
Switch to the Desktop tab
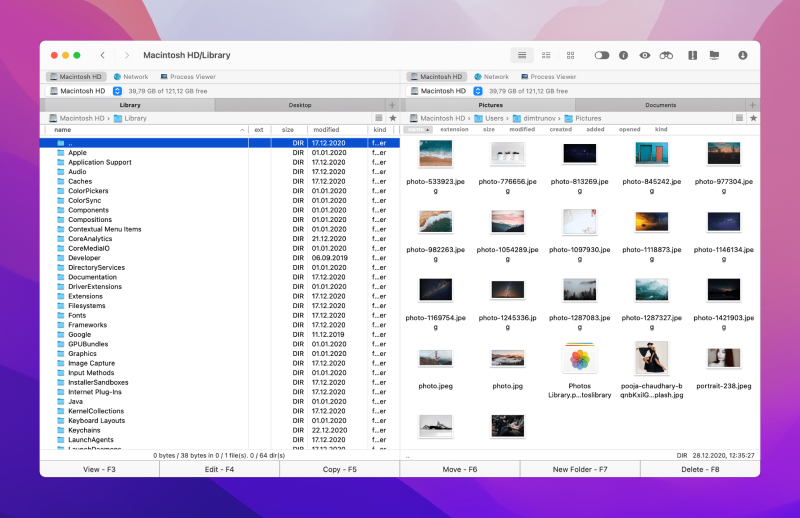point(300,105)
